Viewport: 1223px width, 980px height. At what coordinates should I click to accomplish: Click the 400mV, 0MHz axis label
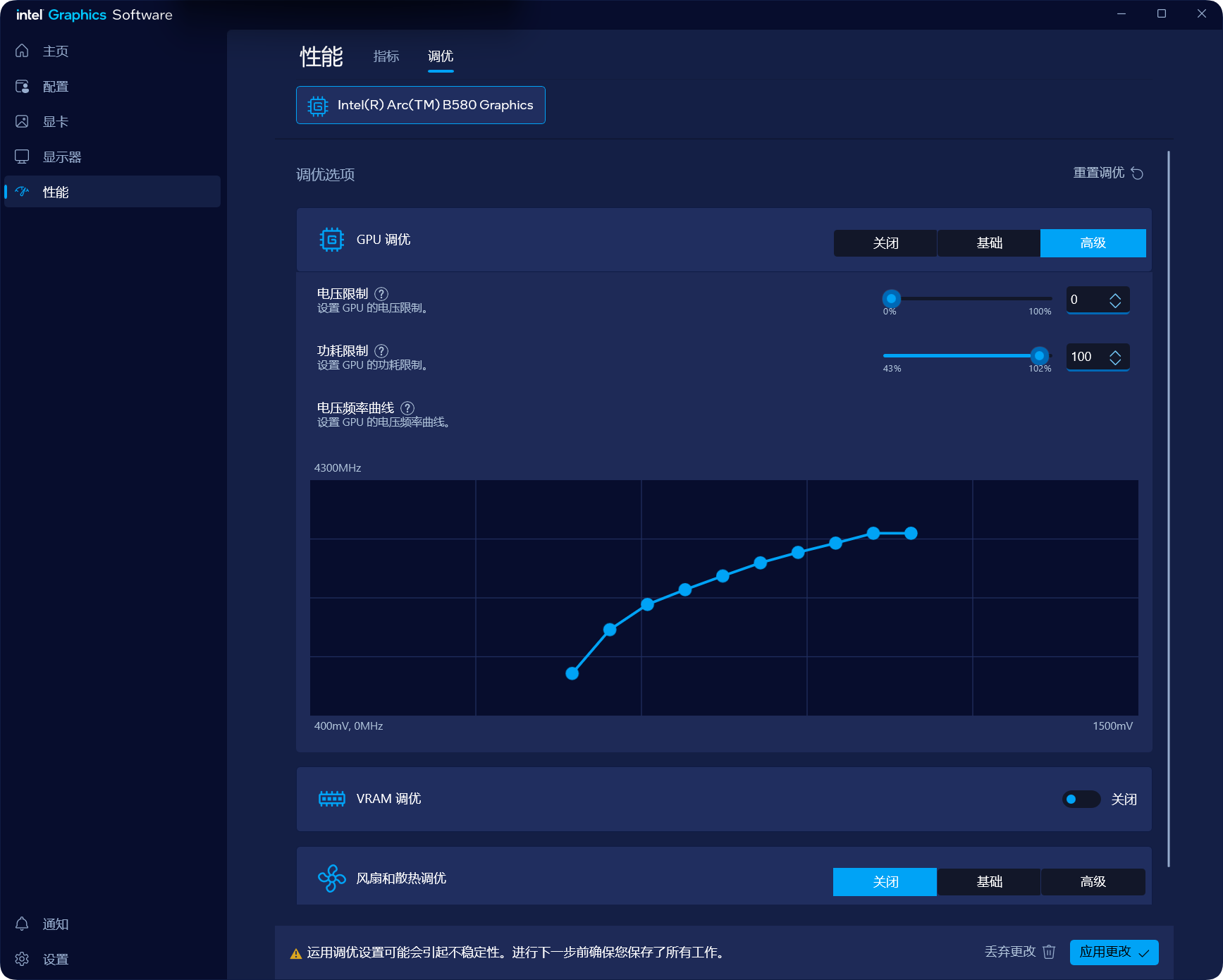[348, 725]
